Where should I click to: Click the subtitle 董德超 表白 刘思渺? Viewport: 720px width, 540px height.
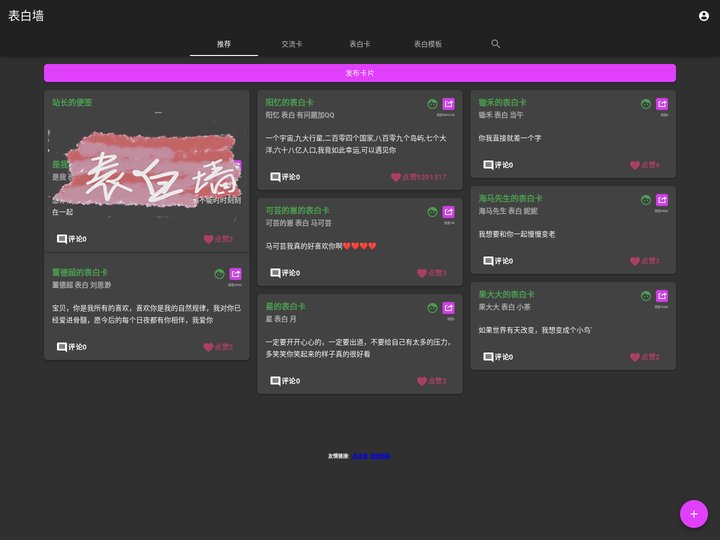point(81,285)
